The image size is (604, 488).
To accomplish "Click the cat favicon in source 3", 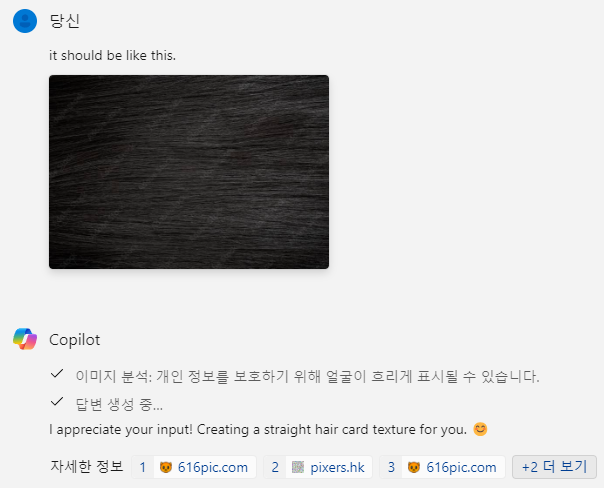I will (x=414, y=467).
